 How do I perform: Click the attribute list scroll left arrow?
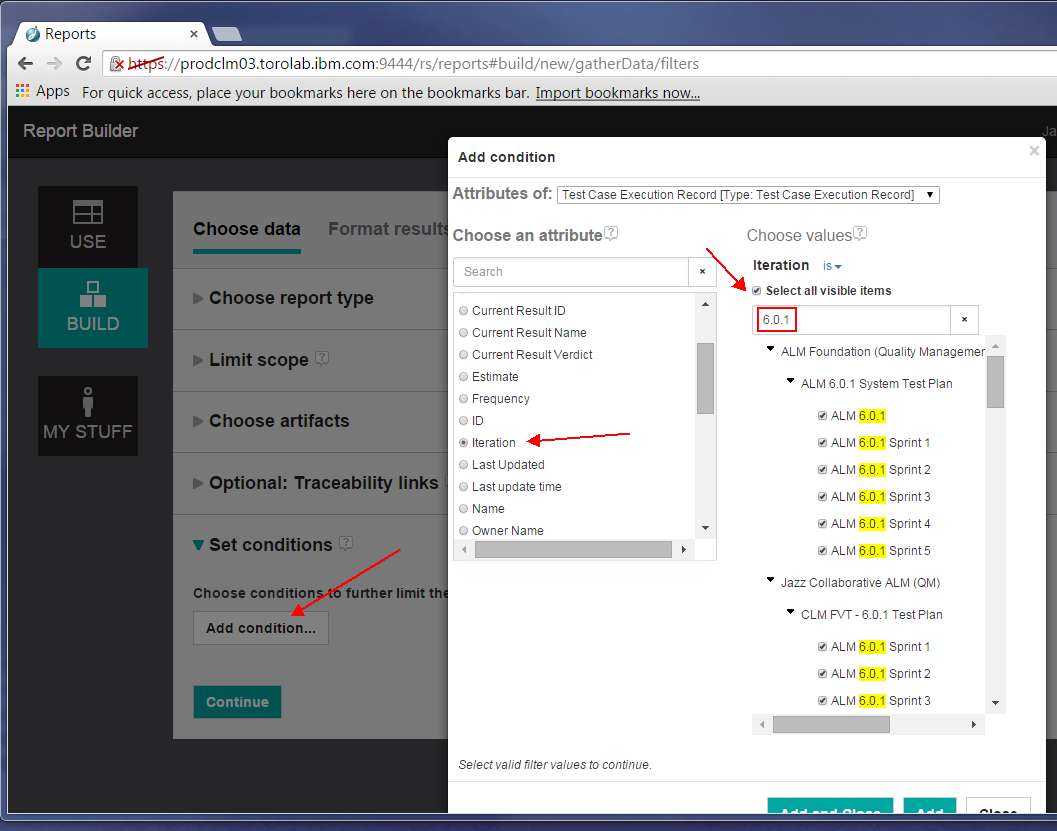(x=464, y=549)
